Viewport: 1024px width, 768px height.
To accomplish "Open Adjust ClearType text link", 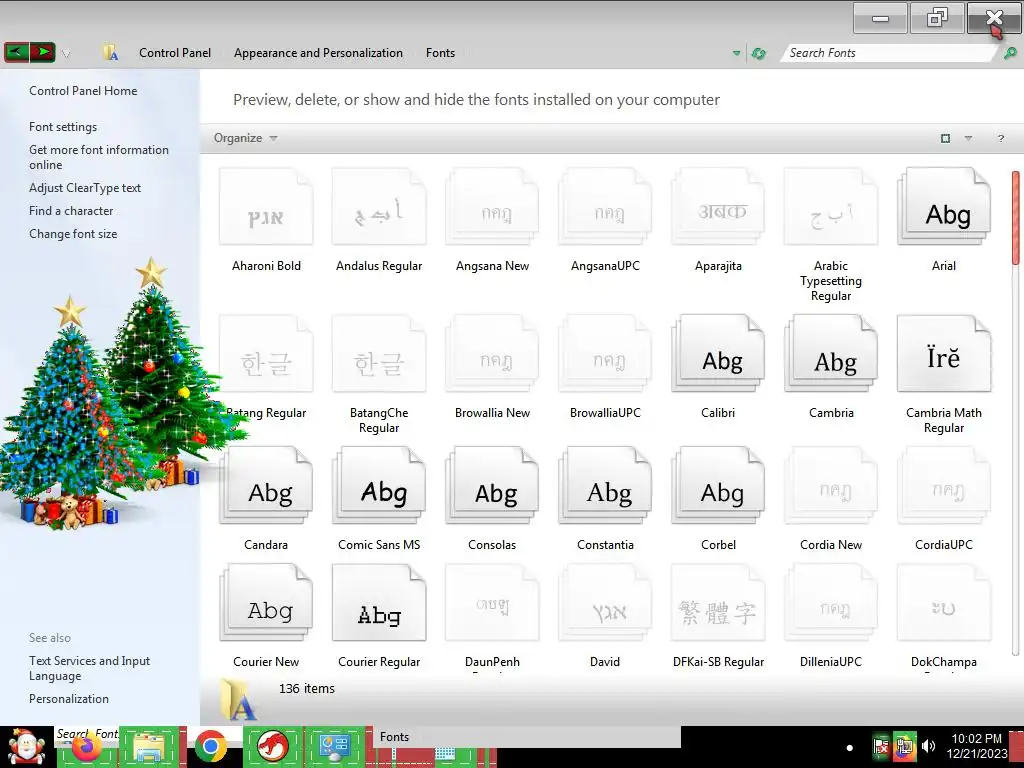I will click(85, 188).
